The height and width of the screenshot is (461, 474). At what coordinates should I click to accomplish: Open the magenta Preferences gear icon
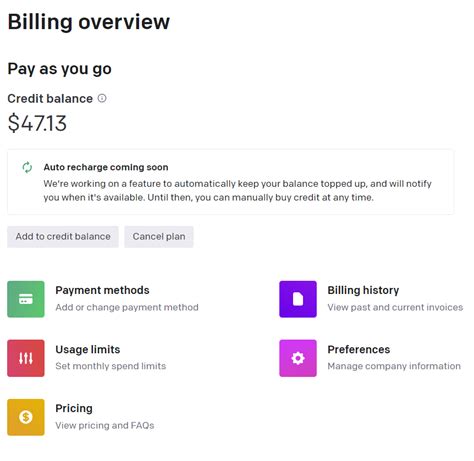(298, 358)
